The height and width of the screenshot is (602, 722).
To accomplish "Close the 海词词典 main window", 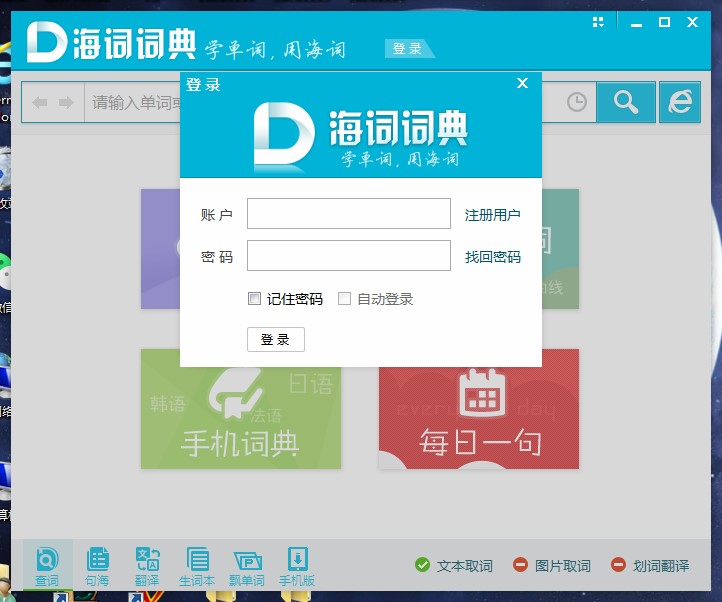I will (x=693, y=22).
